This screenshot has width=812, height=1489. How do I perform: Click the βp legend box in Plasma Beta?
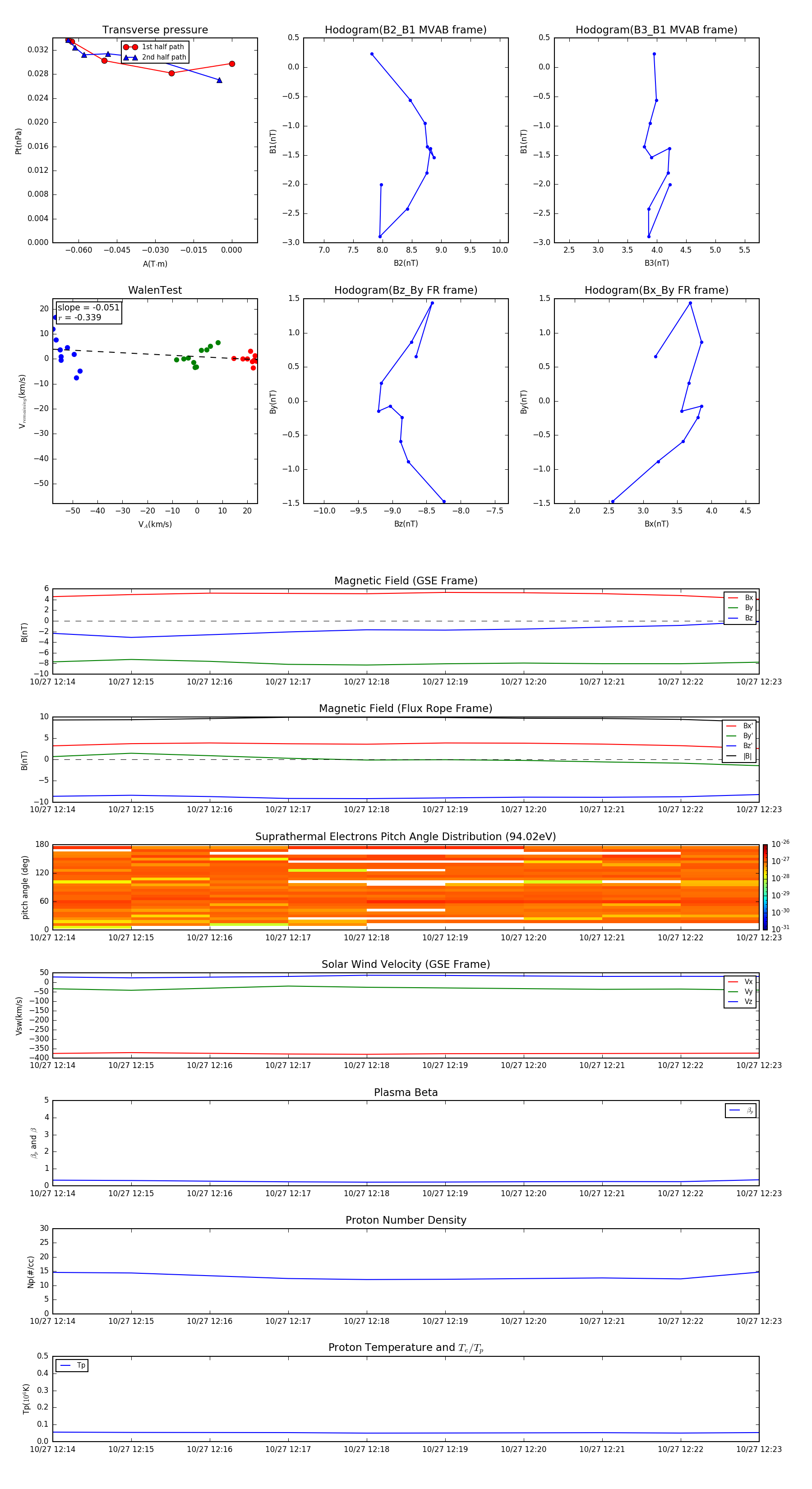click(740, 1110)
